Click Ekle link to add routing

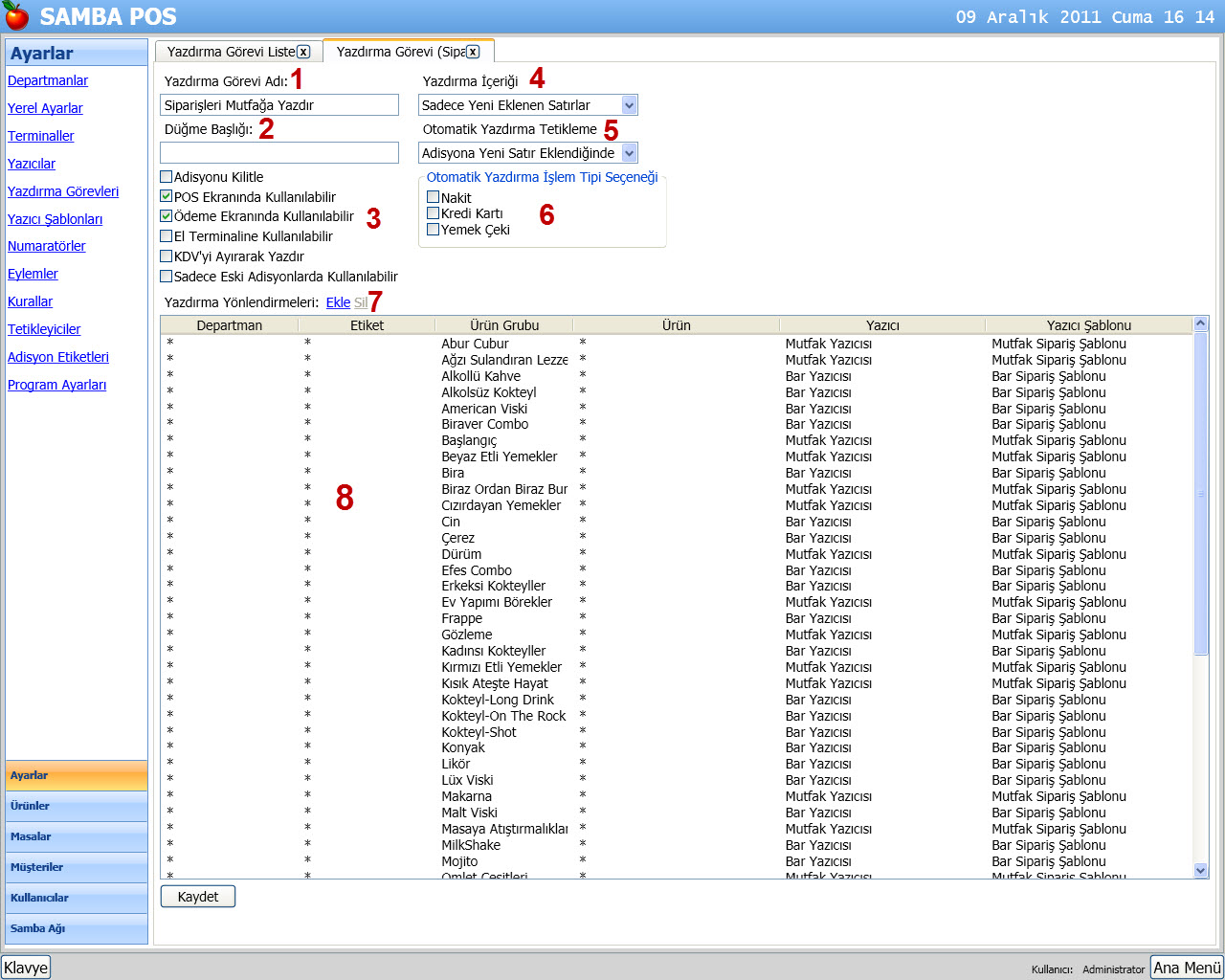pyautogui.click(x=338, y=302)
